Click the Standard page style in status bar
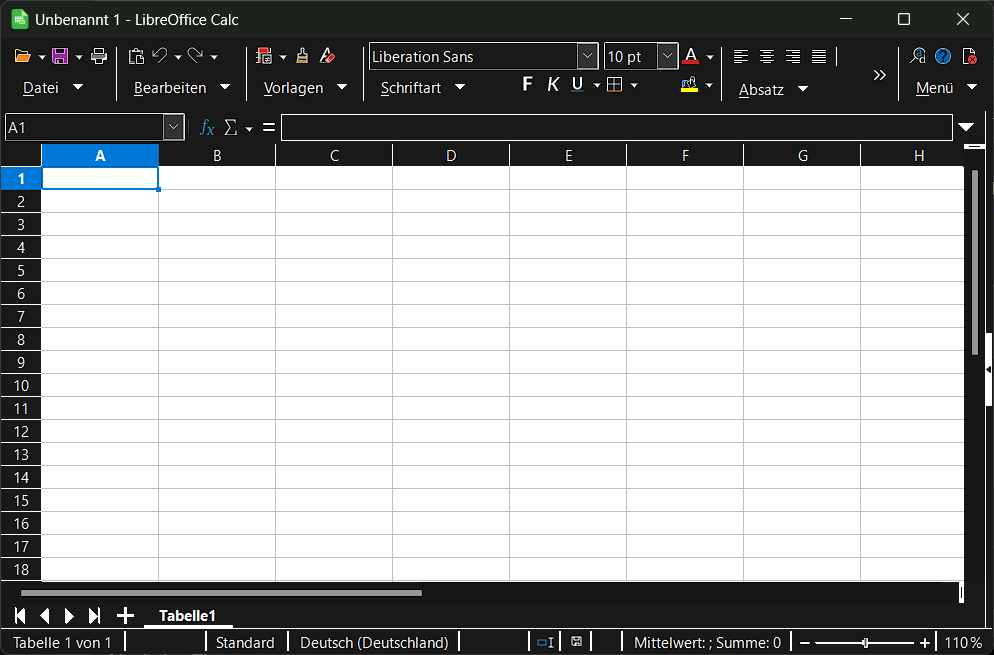Viewport: 994px width, 655px height. tap(245, 642)
